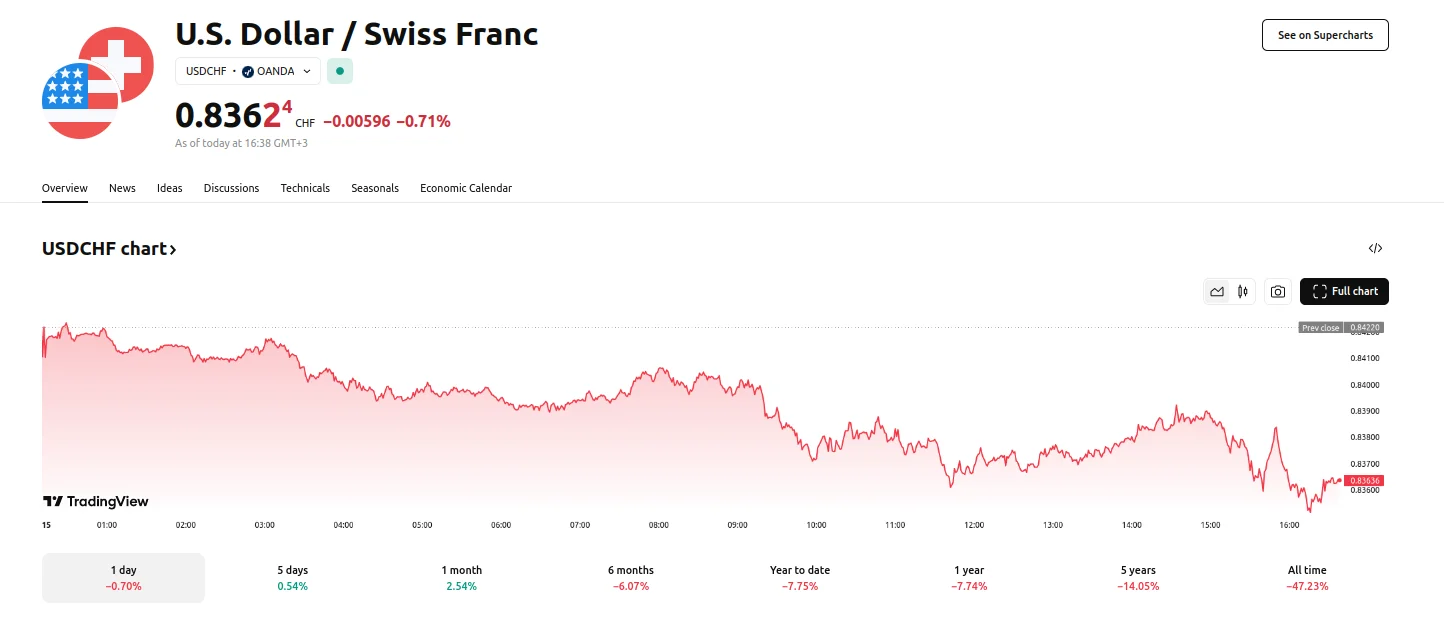Select the 6 months time range
The image size is (1444, 627).
click(630, 578)
